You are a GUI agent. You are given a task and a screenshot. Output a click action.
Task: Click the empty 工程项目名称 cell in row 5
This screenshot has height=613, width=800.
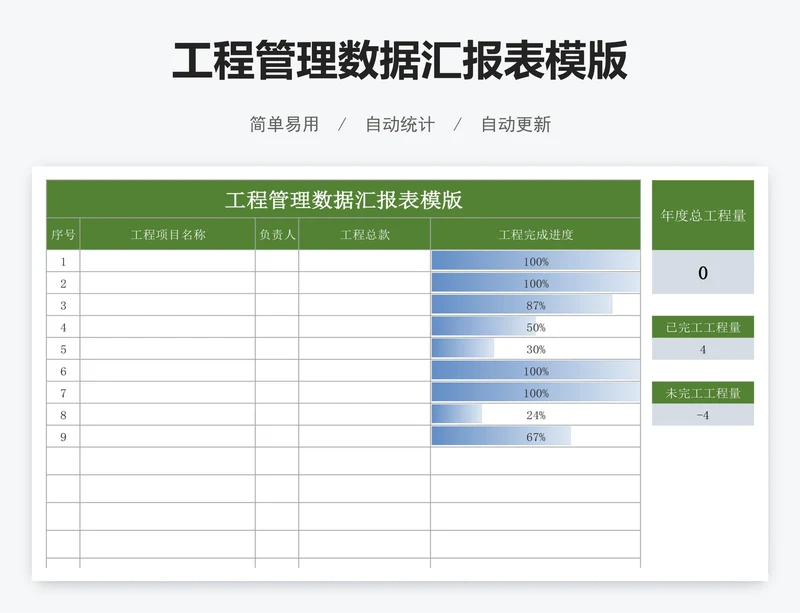click(168, 349)
